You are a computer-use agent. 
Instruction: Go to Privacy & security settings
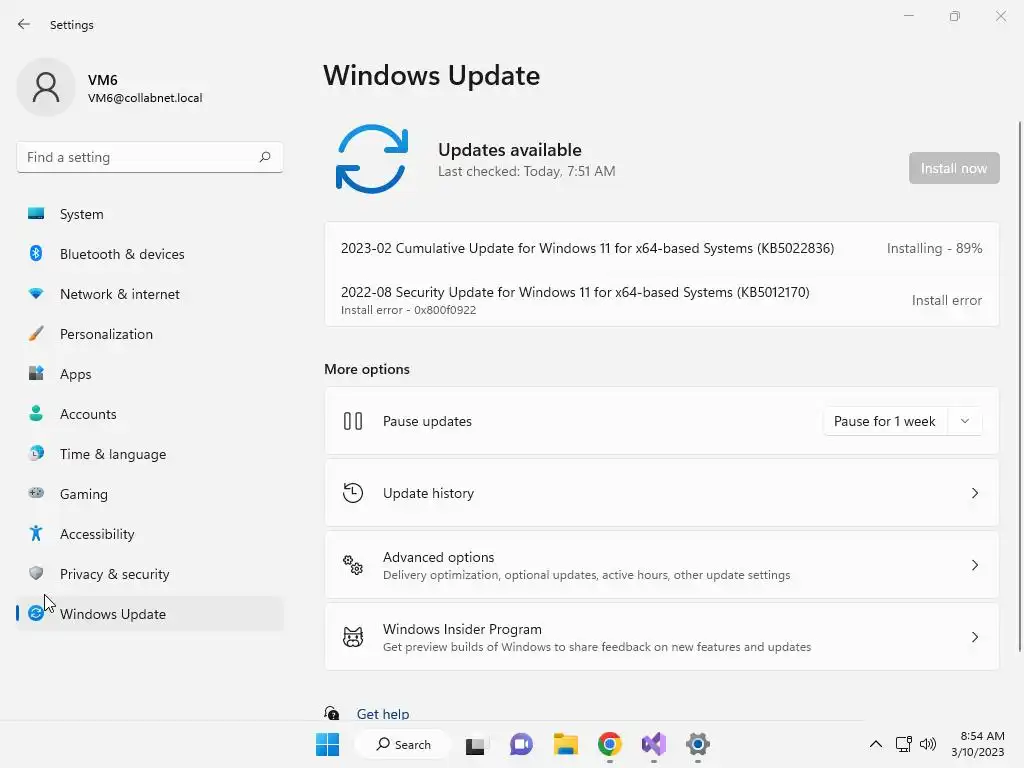pos(150,574)
